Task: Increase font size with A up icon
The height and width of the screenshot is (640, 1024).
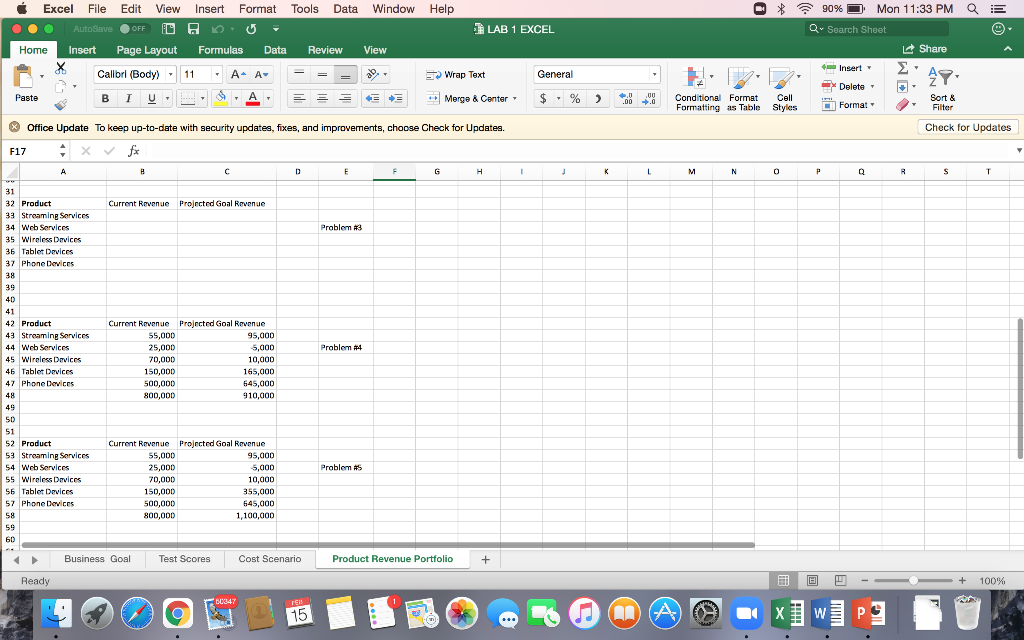Action: (x=238, y=74)
